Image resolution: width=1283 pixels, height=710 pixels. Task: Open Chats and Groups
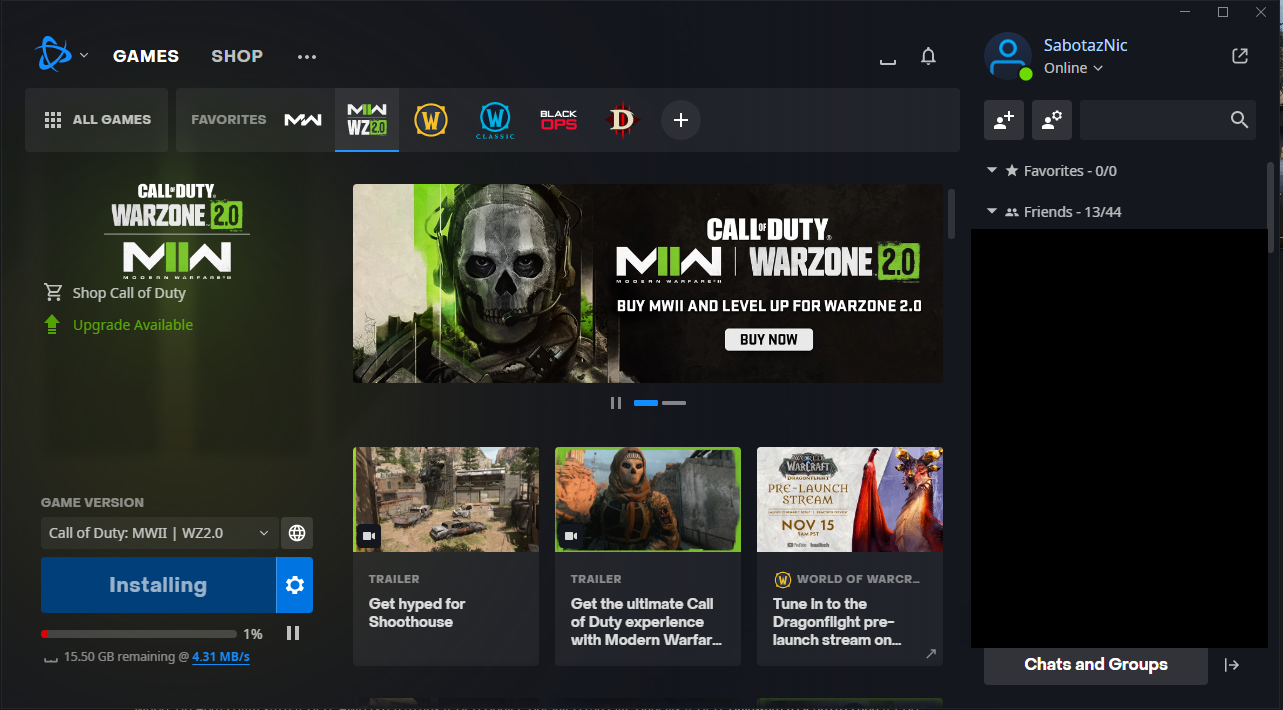pos(1096,664)
